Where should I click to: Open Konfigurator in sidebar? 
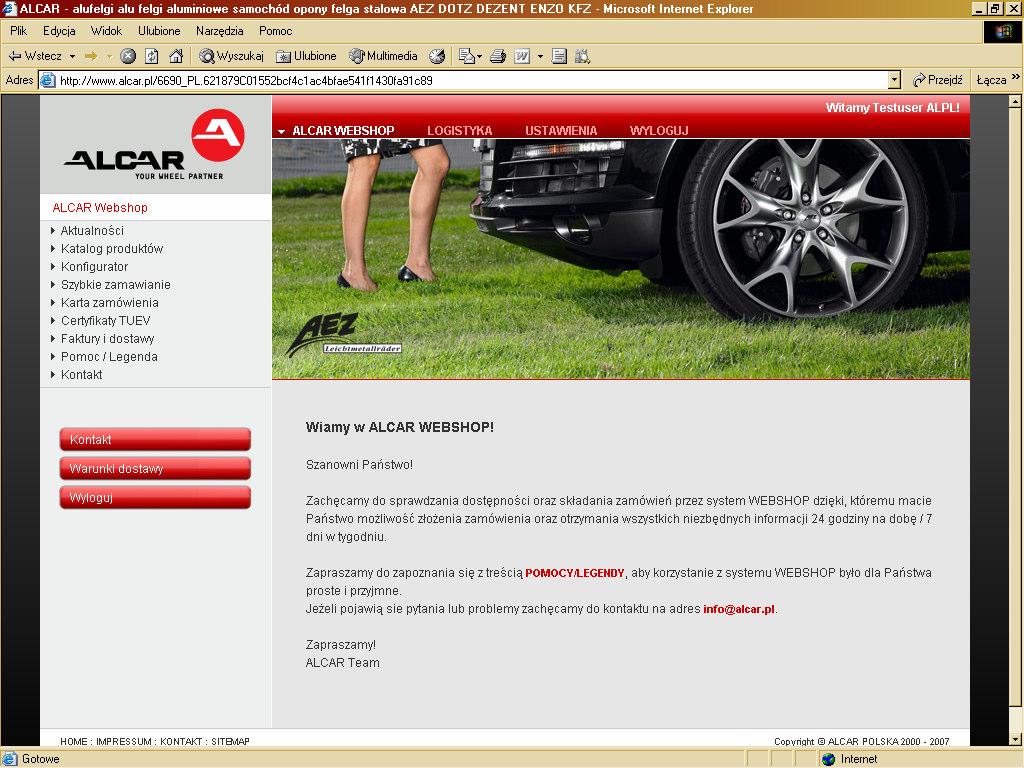[94, 266]
